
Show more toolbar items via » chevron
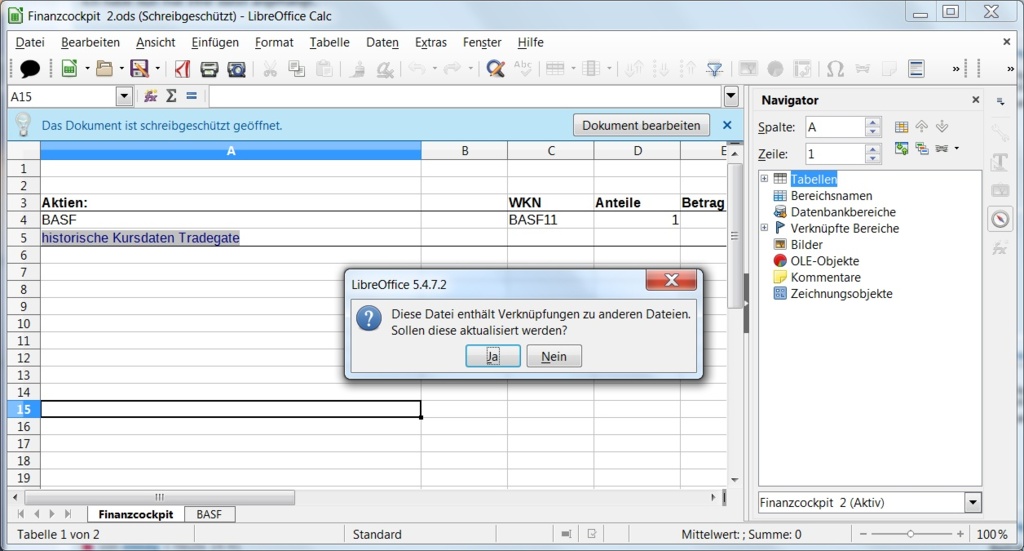click(x=956, y=68)
